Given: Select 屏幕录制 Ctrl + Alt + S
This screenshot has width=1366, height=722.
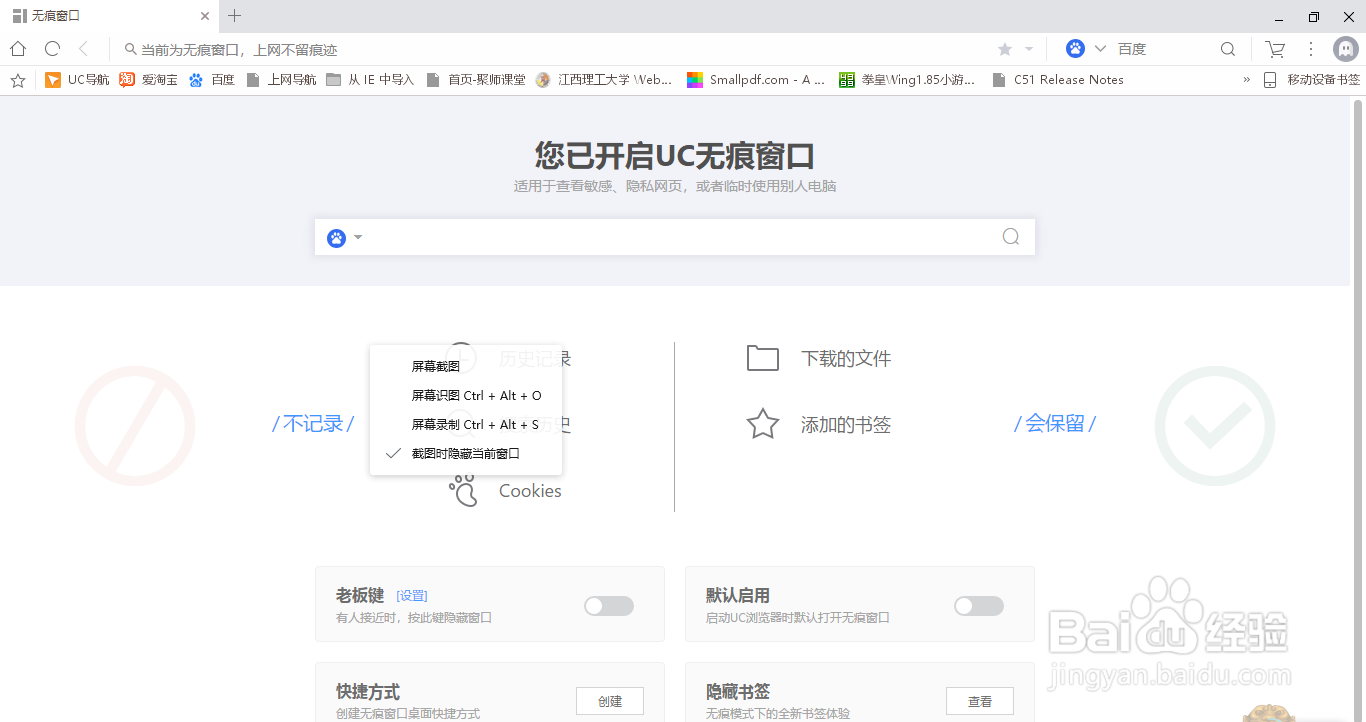Looking at the screenshot, I should pyautogui.click(x=466, y=425).
